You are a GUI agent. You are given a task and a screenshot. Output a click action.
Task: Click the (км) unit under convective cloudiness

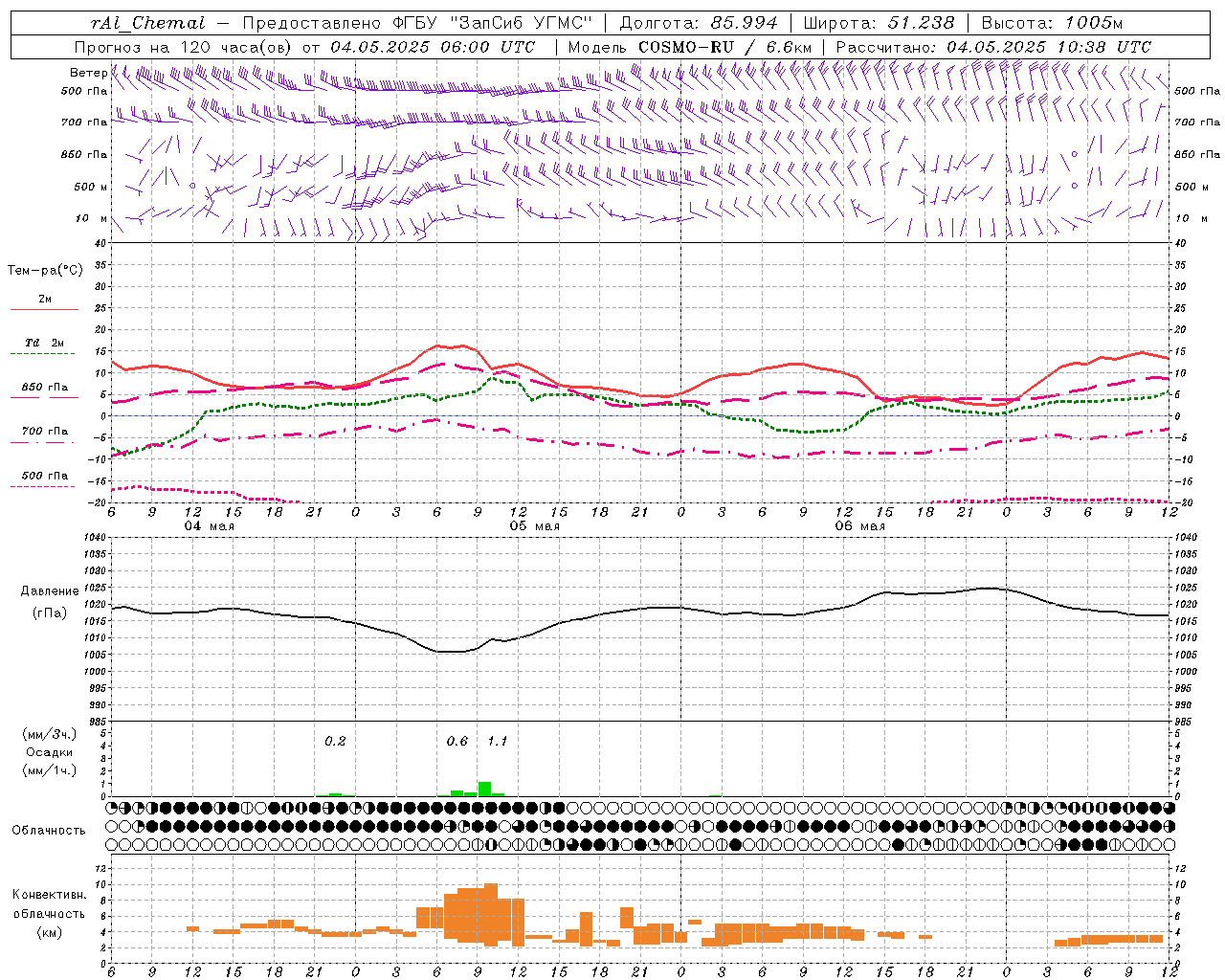click(x=50, y=932)
